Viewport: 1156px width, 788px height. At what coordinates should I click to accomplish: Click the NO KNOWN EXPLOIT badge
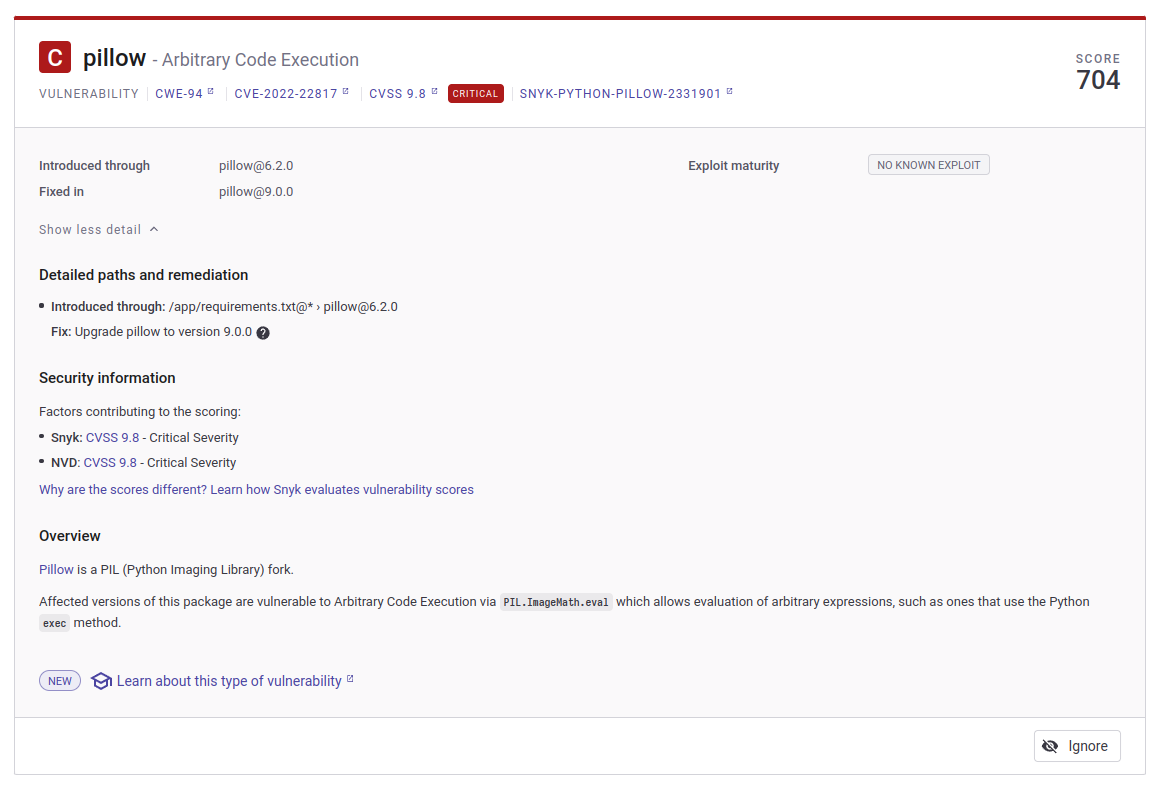point(928,164)
